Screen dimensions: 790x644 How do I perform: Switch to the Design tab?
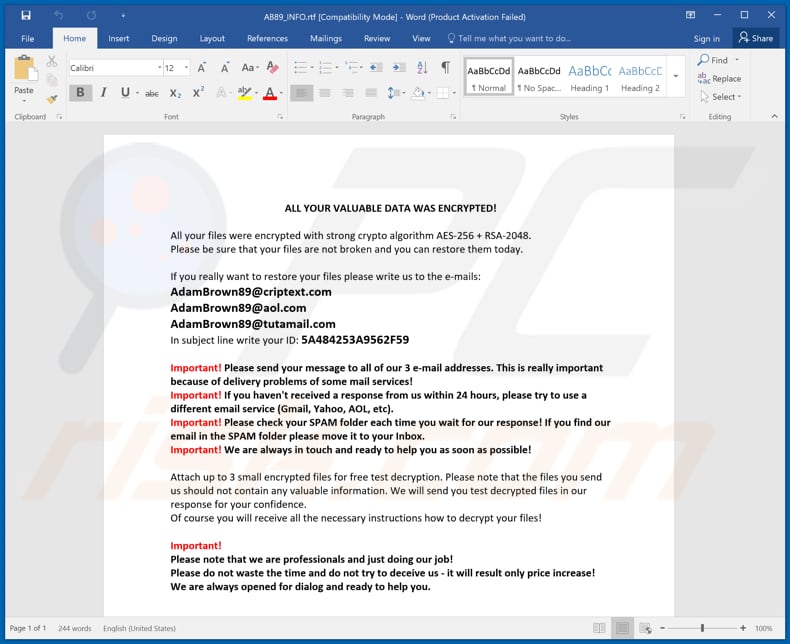(x=164, y=38)
